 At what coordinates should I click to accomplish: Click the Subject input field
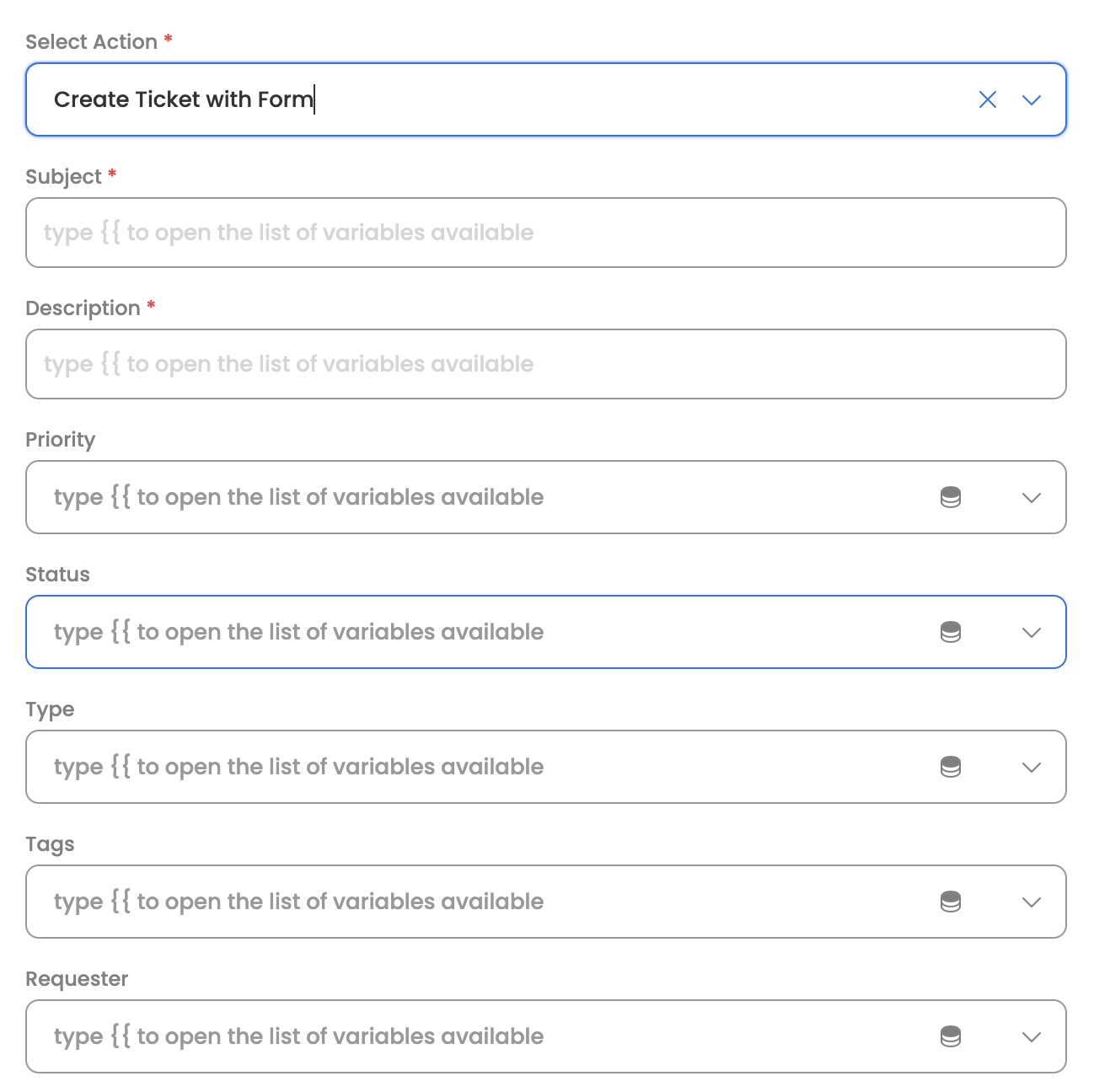click(545, 233)
